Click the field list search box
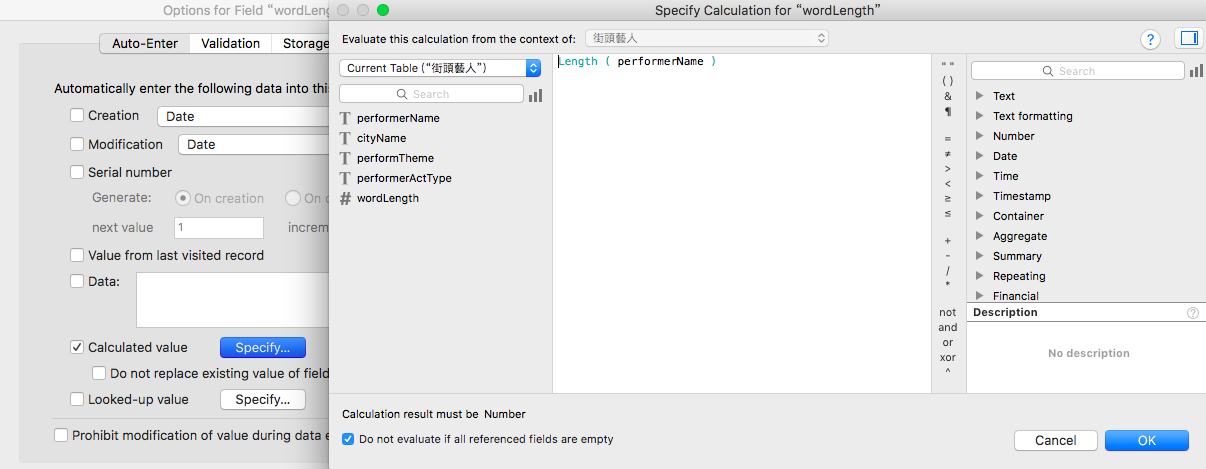Screen dimensions: 1206x469 coord(431,94)
